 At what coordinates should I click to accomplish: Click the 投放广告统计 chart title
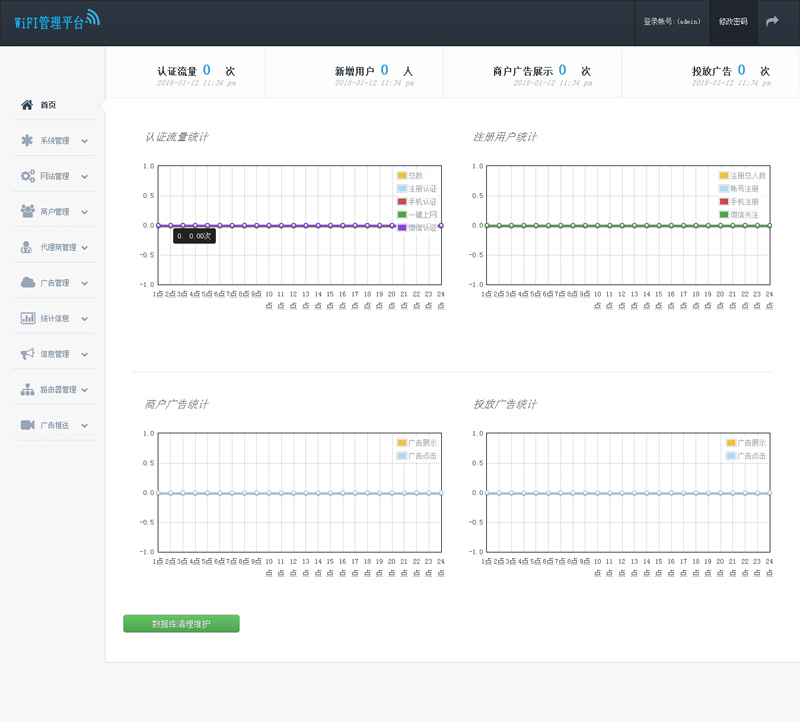pyautogui.click(x=505, y=404)
